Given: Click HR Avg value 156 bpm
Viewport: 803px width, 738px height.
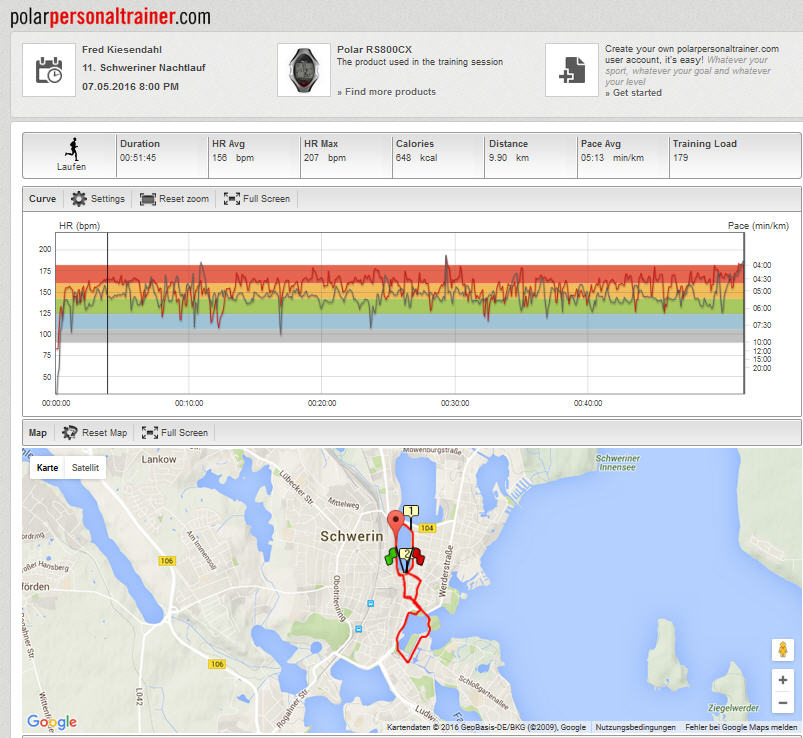Looking at the screenshot, I should (233, 158).
